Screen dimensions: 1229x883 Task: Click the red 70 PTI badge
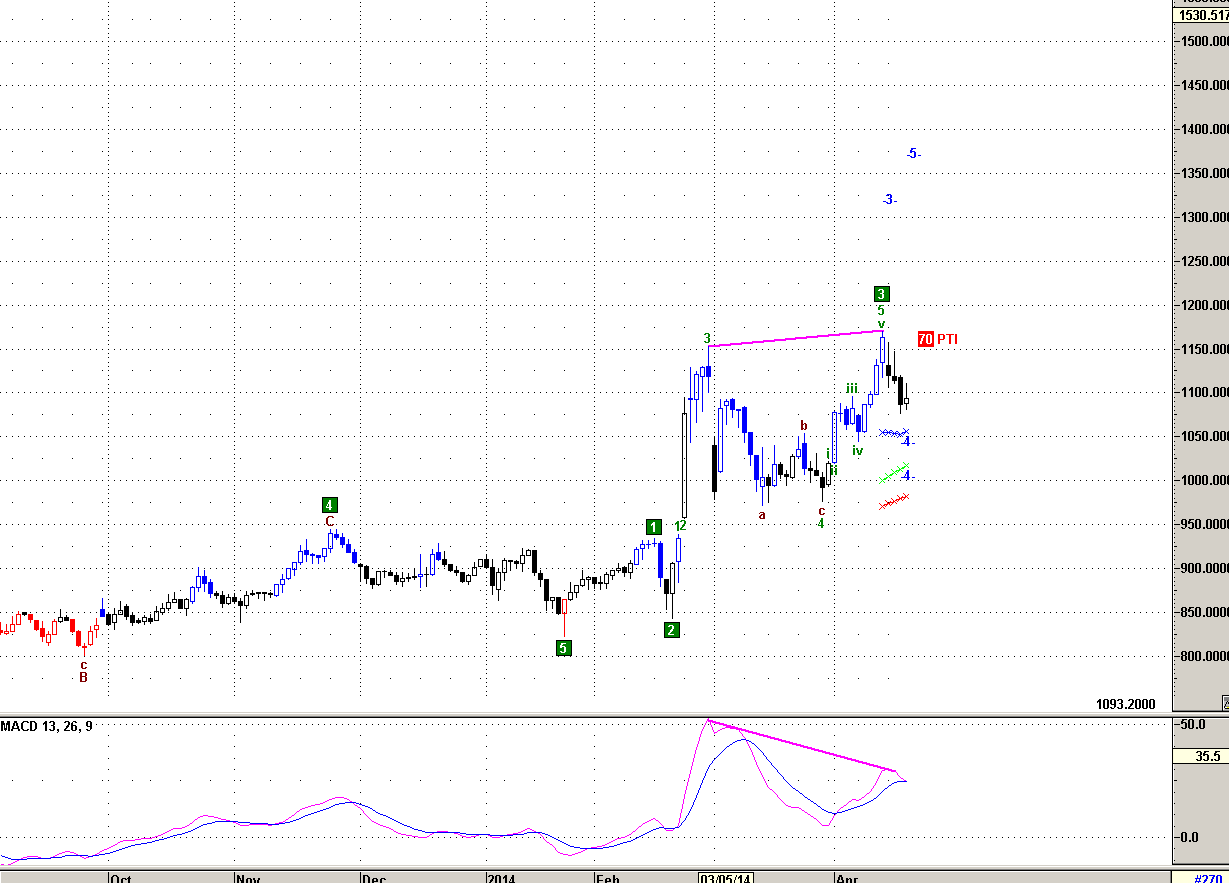coord(925,339)
